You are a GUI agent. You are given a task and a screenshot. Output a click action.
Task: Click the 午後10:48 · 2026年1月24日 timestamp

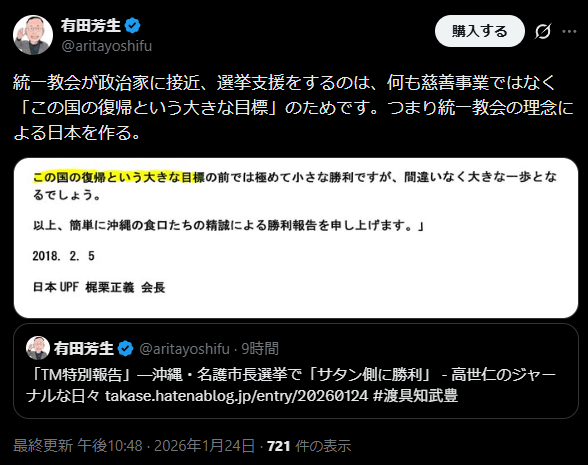coord(166,446)
